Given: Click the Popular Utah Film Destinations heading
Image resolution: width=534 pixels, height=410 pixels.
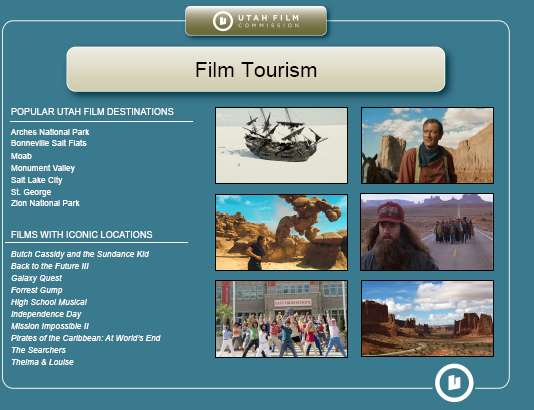Looking at the screenshot, I should (92, 112).
